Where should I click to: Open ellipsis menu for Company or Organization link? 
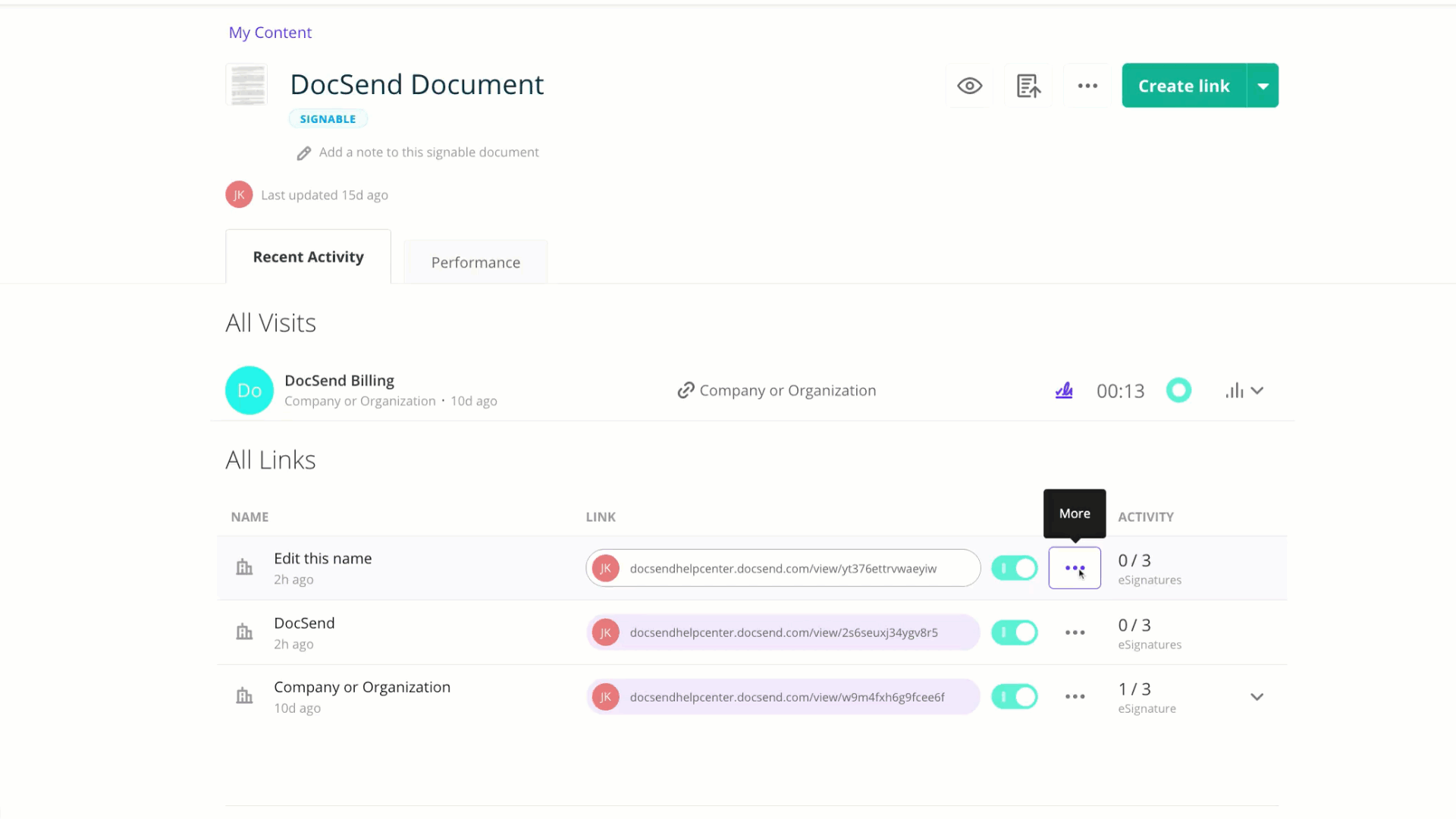pos(1075,696)
